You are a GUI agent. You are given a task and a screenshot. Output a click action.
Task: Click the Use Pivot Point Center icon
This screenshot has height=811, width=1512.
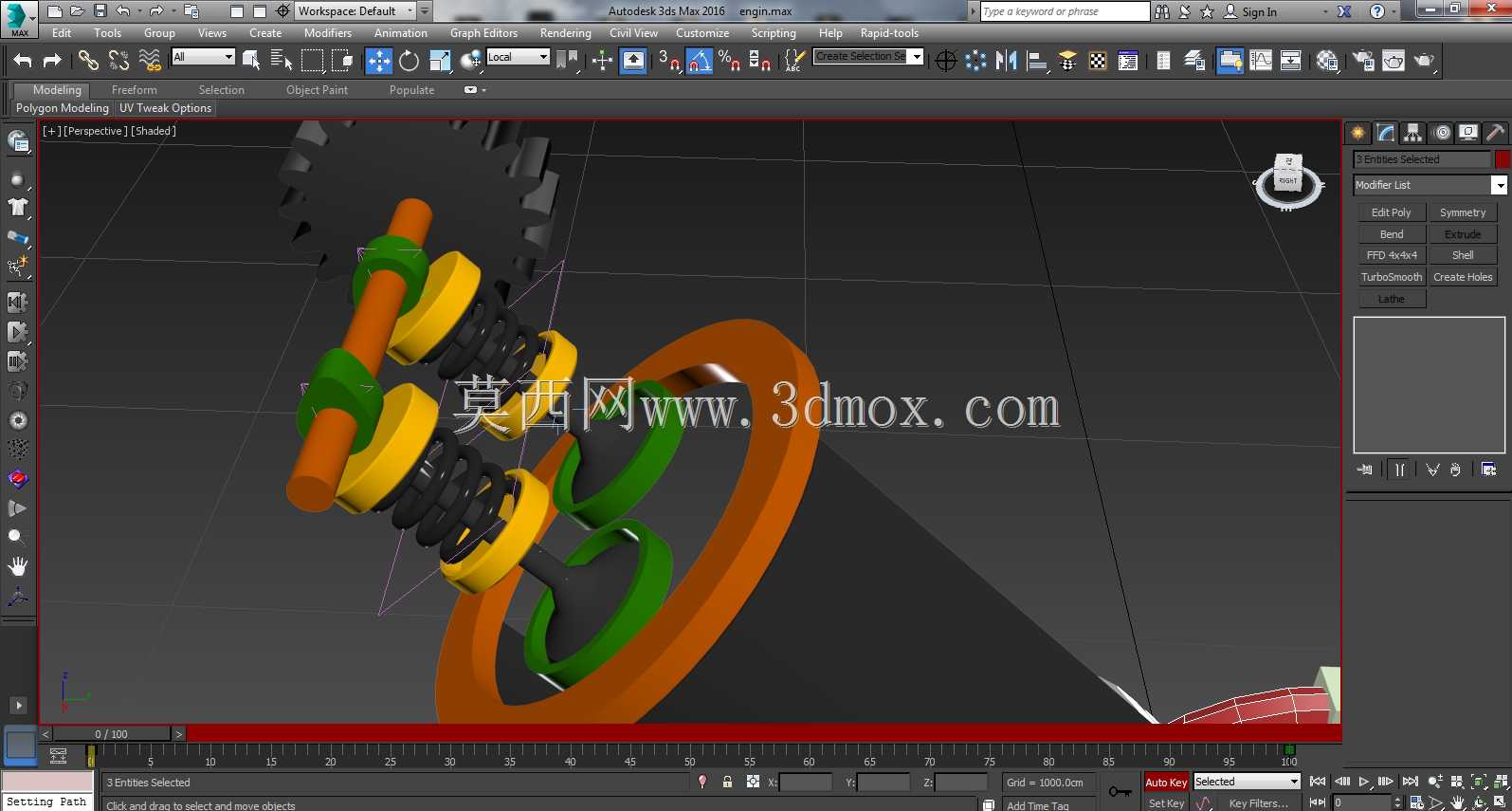tap(567, 61)
